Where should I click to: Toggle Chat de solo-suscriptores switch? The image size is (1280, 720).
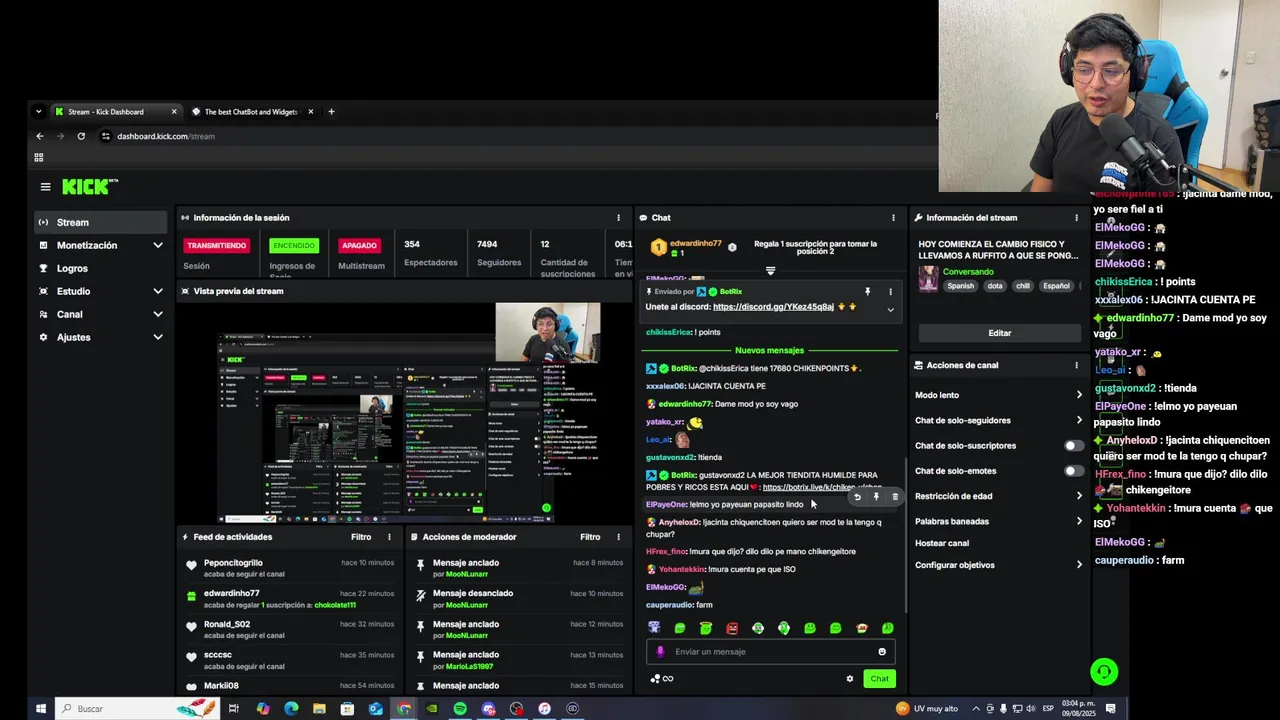(1073, 446)
